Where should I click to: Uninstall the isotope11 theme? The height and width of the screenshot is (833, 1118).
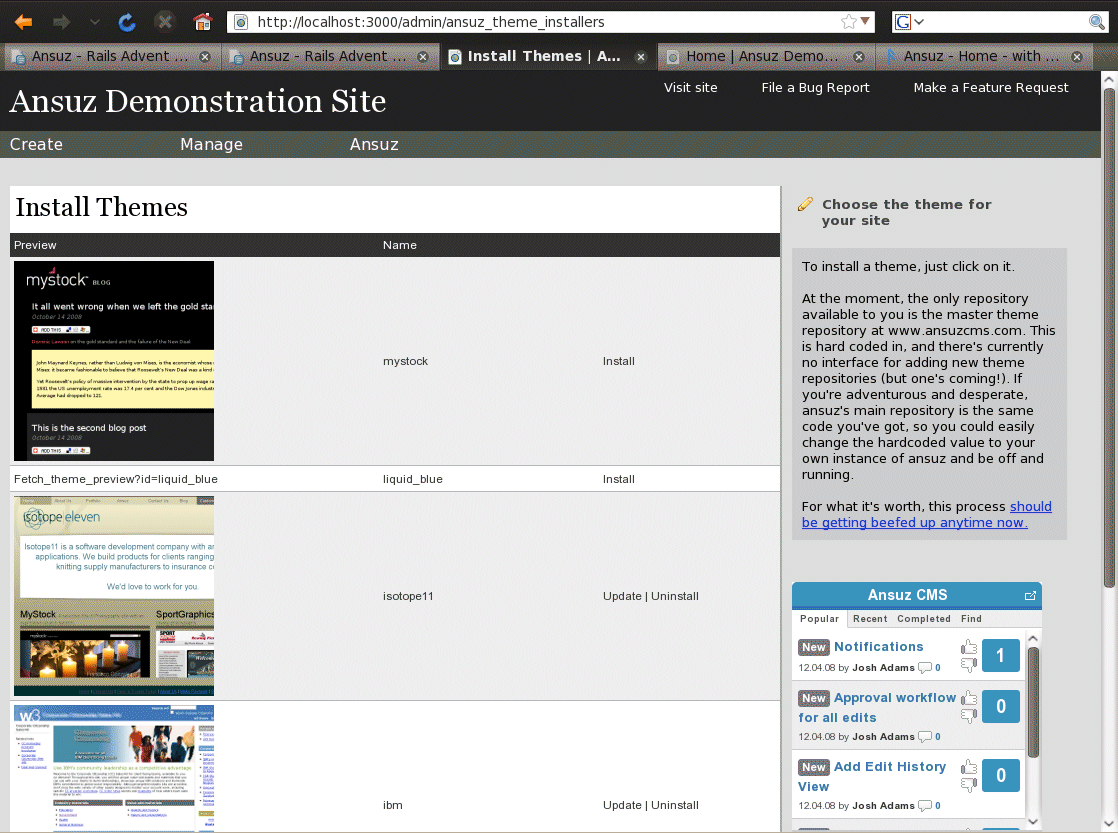675,596
